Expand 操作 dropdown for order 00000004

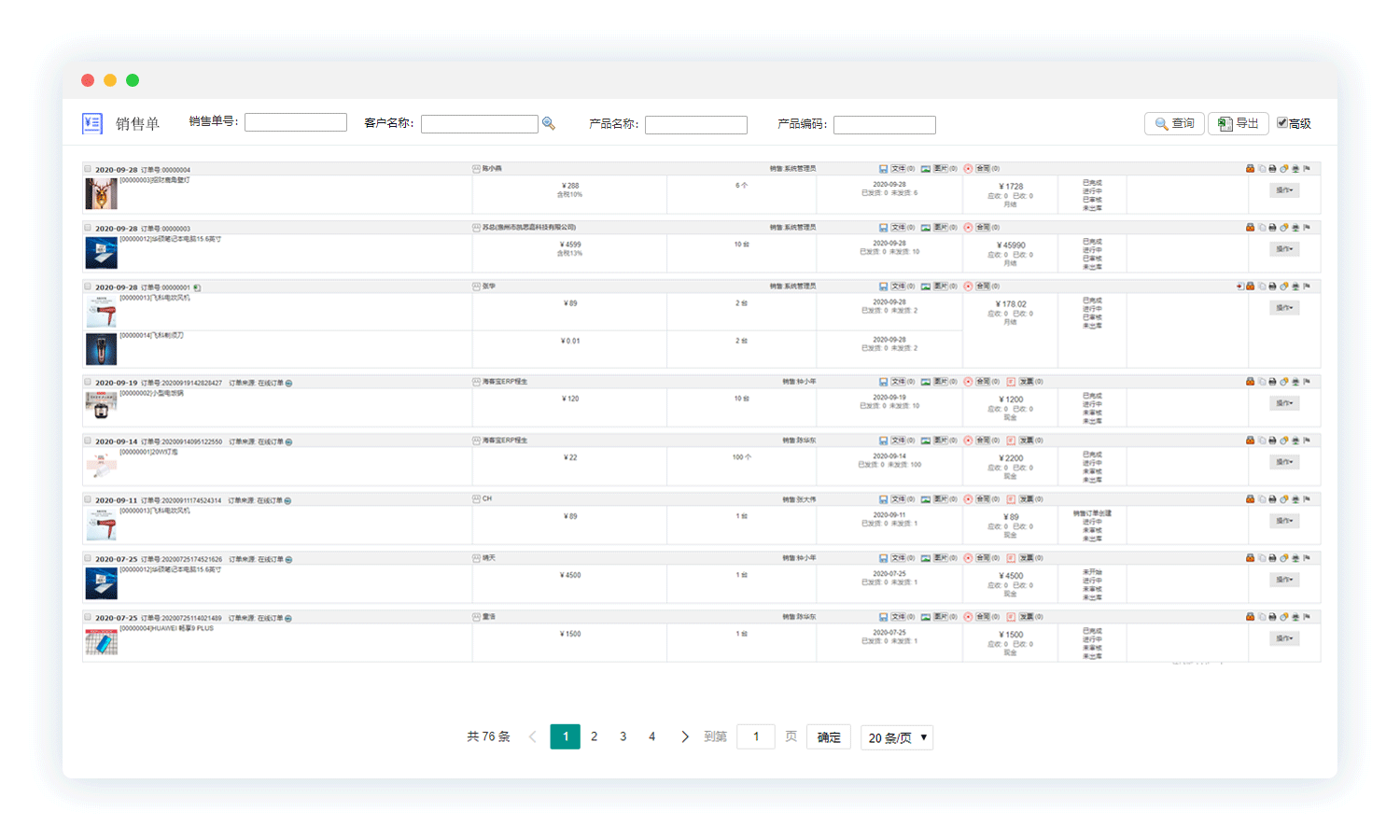tap(1284, 190)
